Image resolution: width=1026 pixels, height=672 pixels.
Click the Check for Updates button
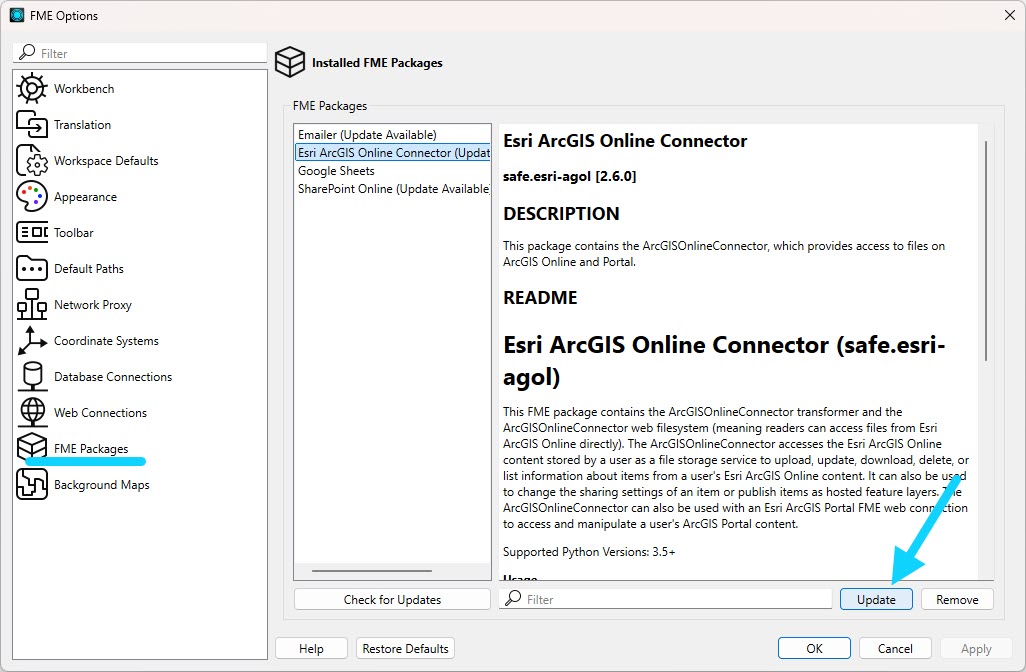(x=392, y=599)
